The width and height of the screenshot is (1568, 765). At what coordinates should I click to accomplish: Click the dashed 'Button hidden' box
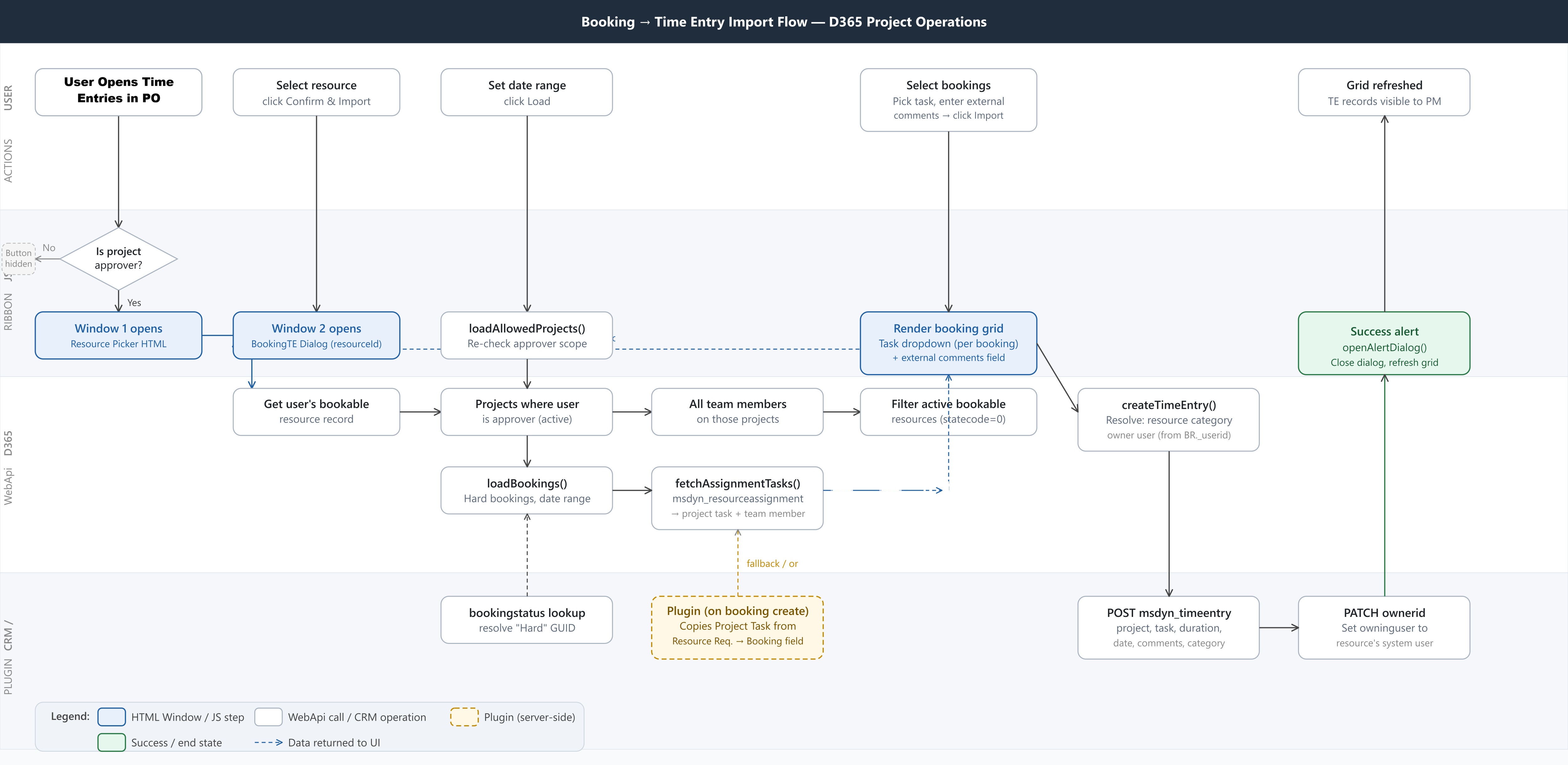tap(18, 259)
